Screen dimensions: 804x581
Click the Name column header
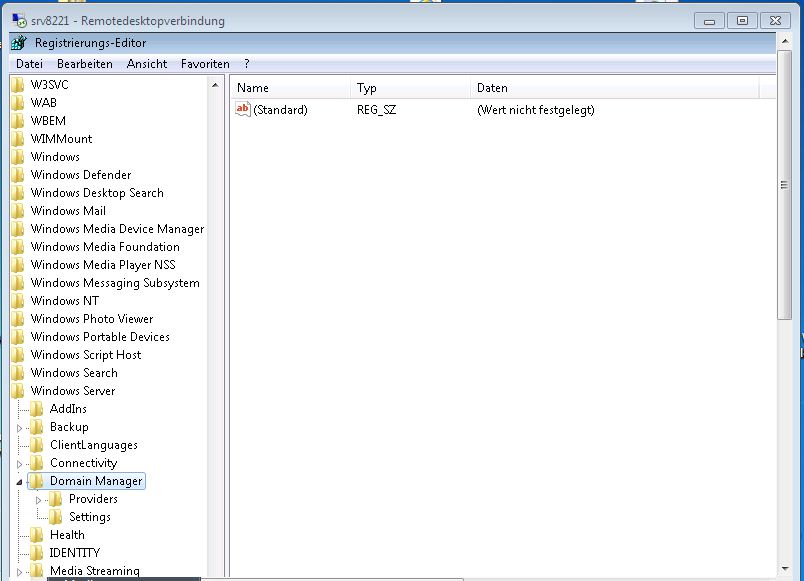click(x=290, y=88)
